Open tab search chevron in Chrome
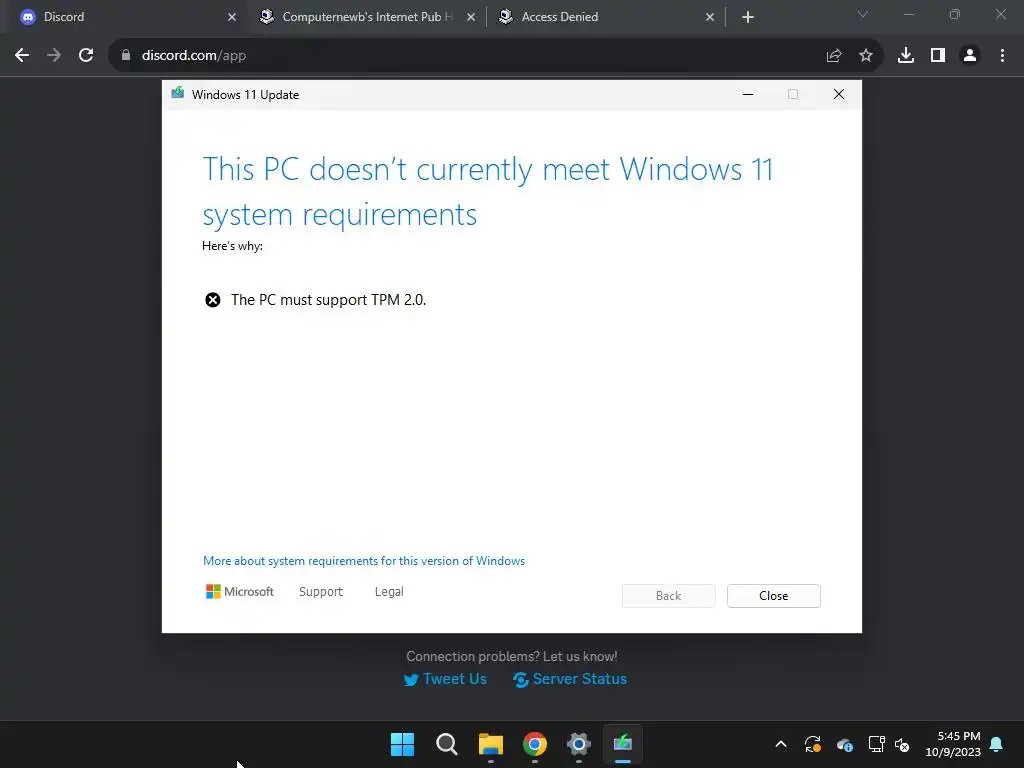The image size is (1024, 768). (863, 14)
